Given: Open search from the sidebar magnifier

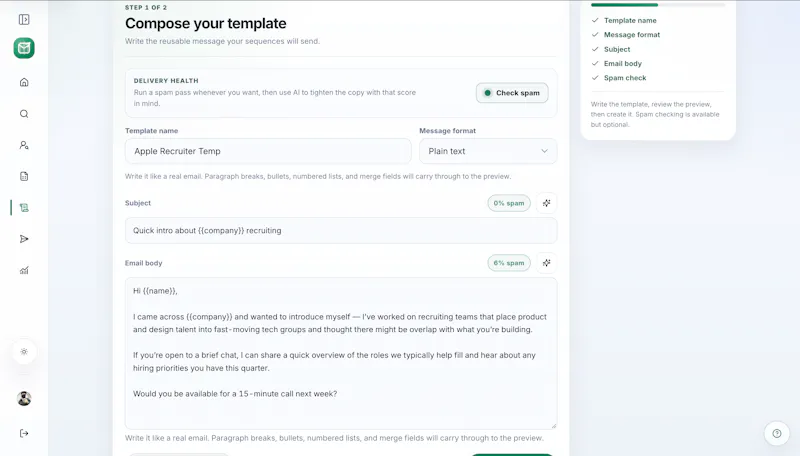Looking at the screenshot, I should coord(24,114).
